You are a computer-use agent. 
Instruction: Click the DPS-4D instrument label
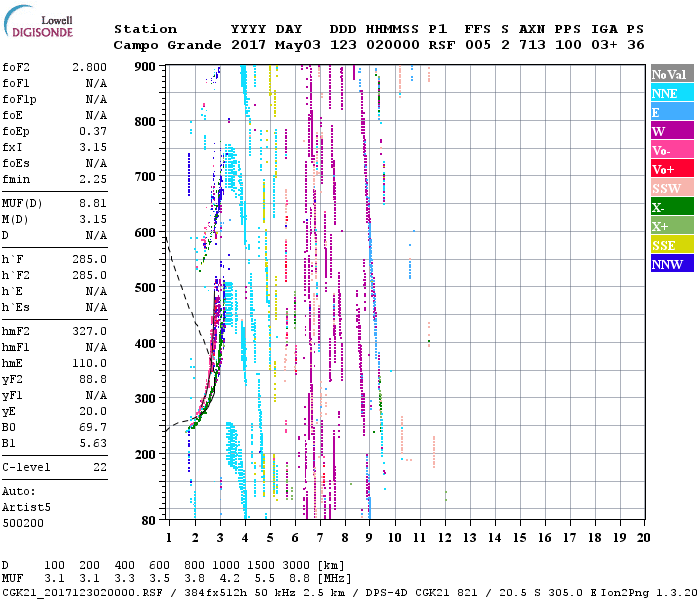point(387,592)
